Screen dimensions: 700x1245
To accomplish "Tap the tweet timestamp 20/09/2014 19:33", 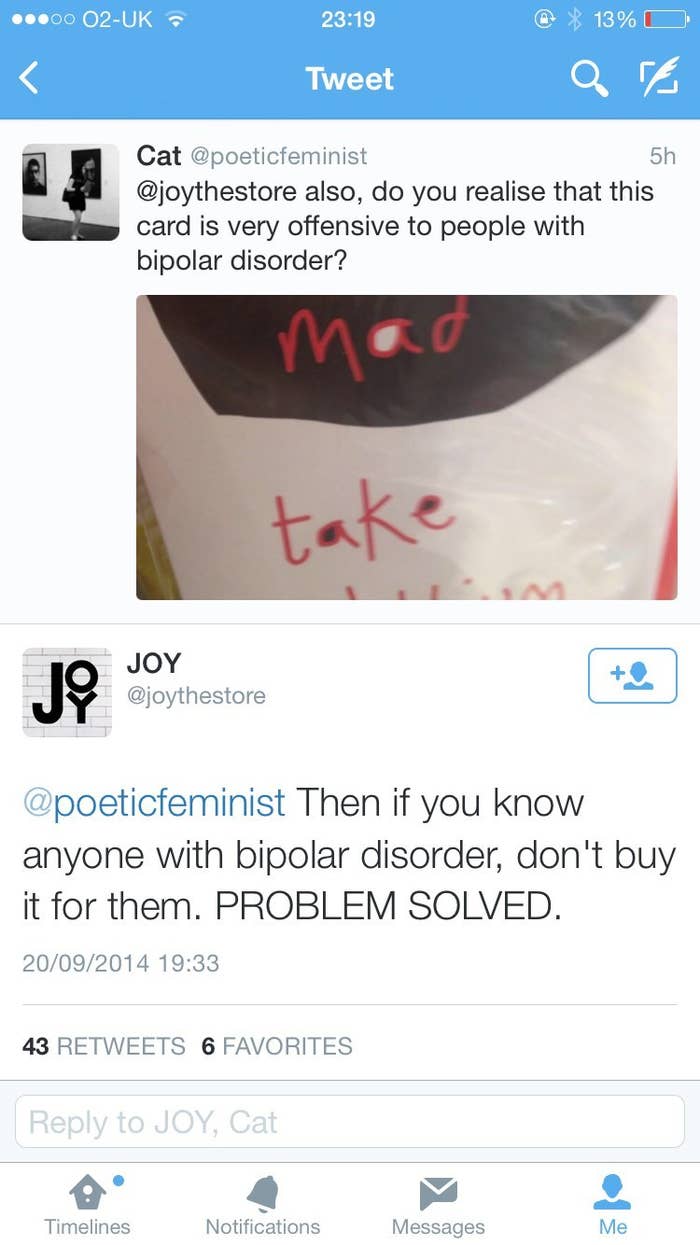I will pyautogui.click(x=120, y=963).
